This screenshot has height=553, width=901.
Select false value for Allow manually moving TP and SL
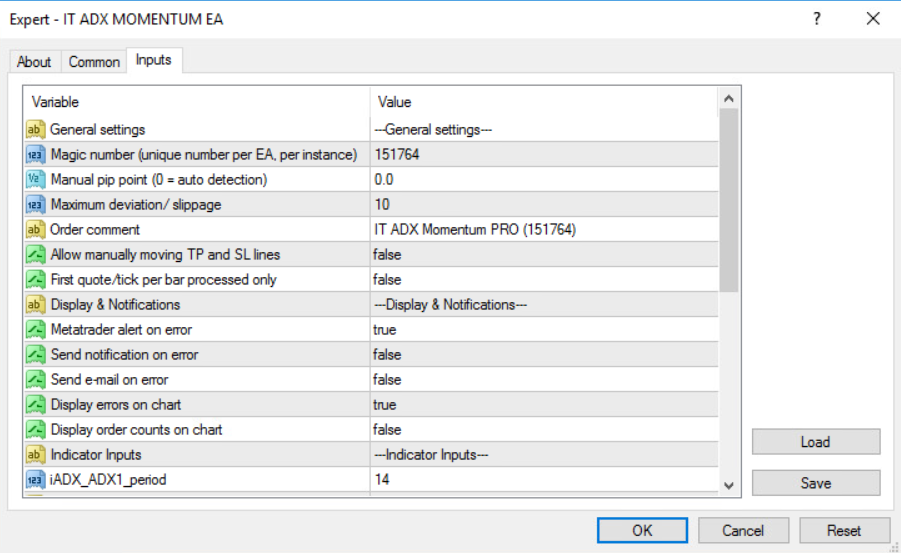(387, 255)
